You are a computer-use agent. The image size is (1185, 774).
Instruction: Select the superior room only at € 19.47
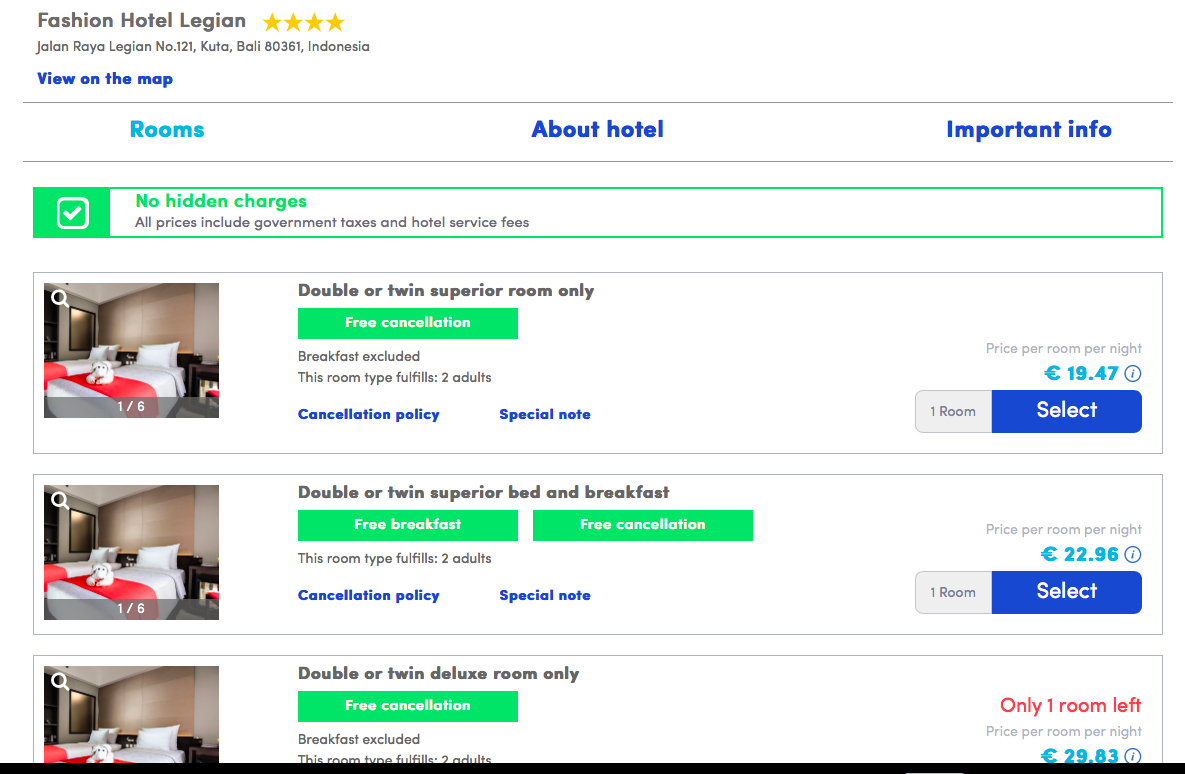(x=1066, y=411)
